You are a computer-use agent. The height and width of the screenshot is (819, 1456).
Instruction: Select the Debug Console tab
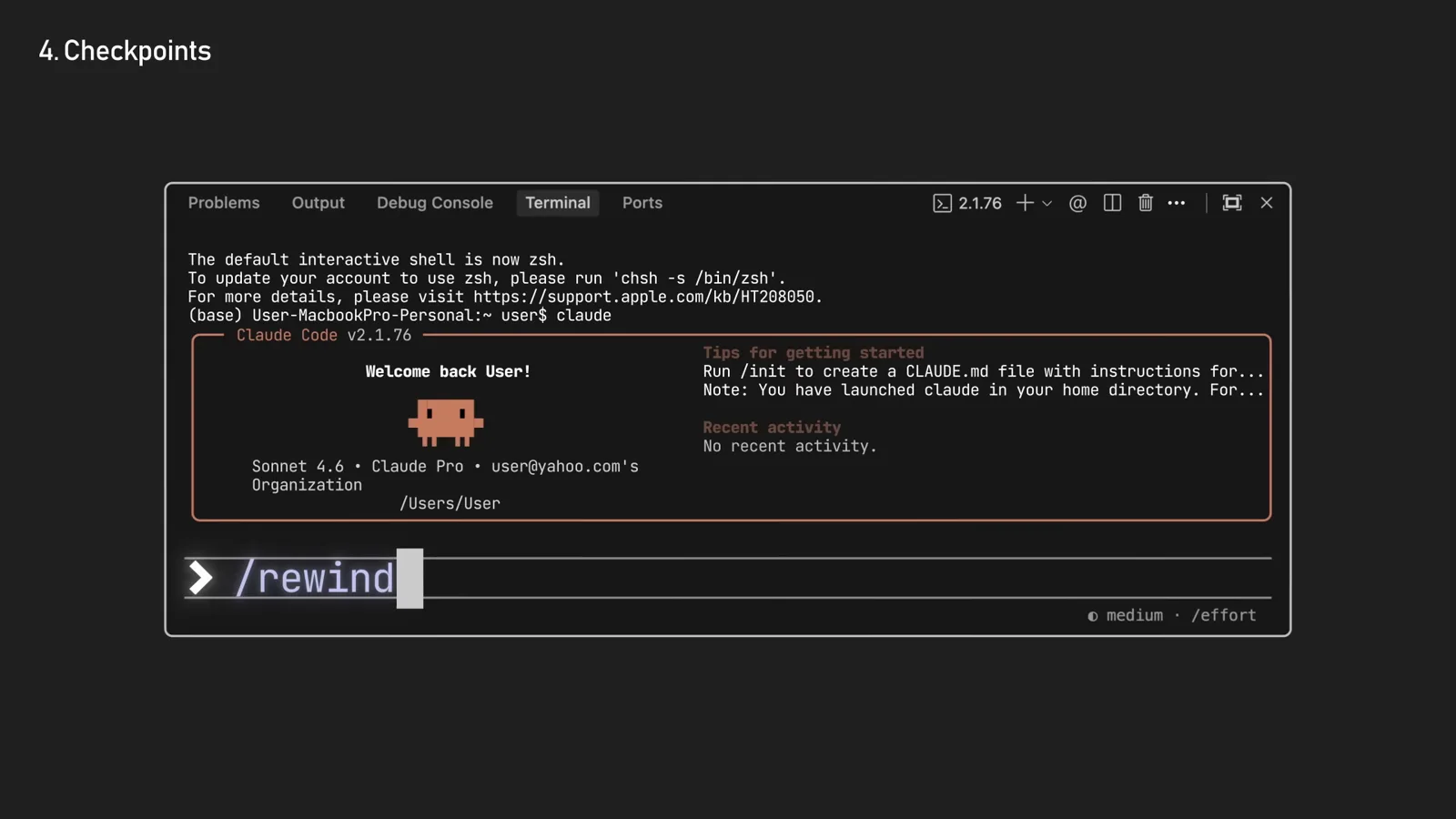click(x=435, y=203)
